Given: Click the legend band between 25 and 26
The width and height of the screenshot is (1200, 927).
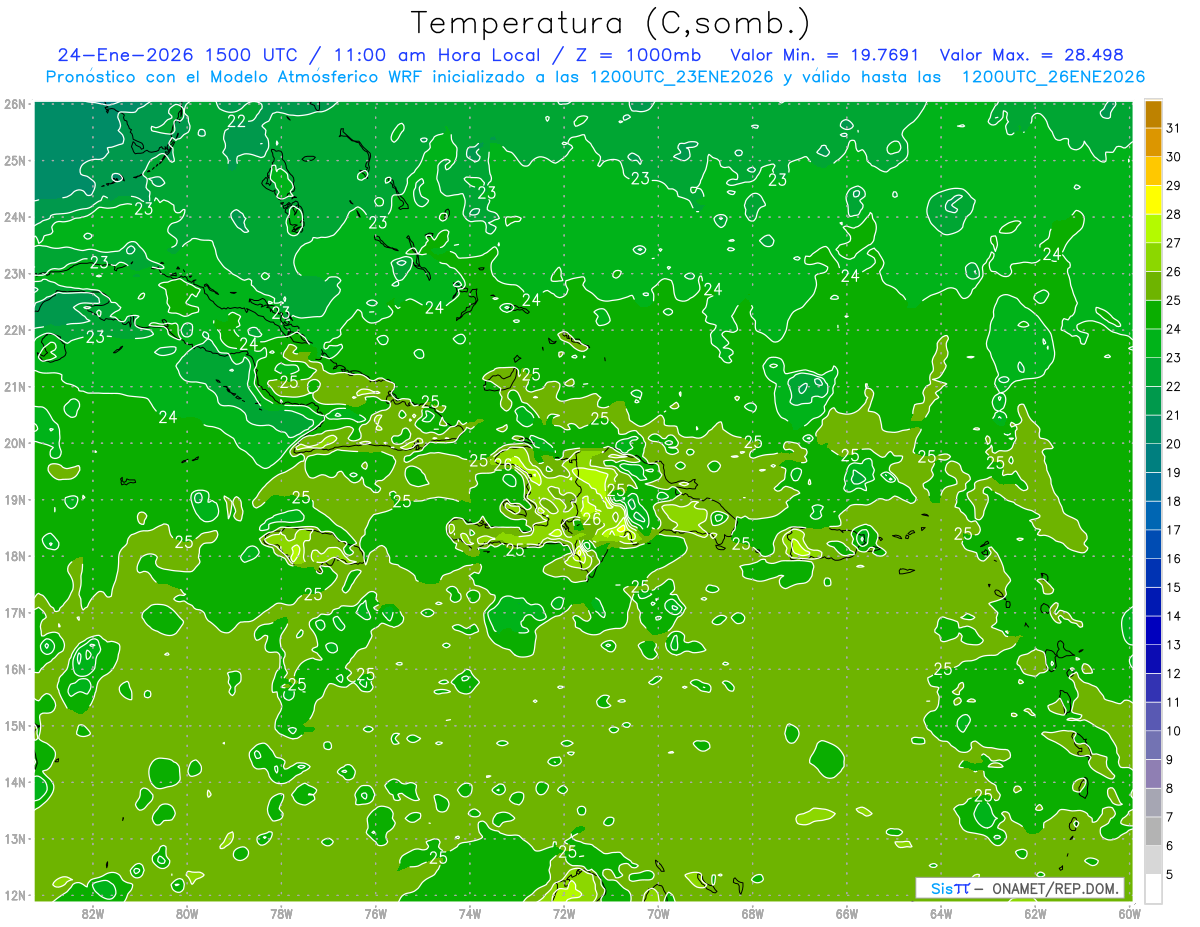Looking at the screenshot, I should [1153, 285].
